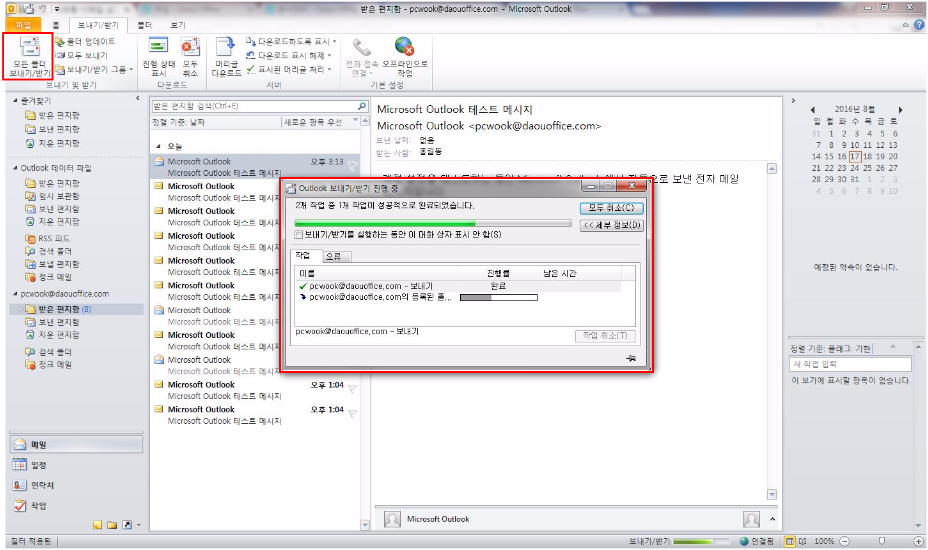Collapse the pcwook@daouoffice.com account tree
The height and width of the screenshot is (550, 928).
[15, 294]
